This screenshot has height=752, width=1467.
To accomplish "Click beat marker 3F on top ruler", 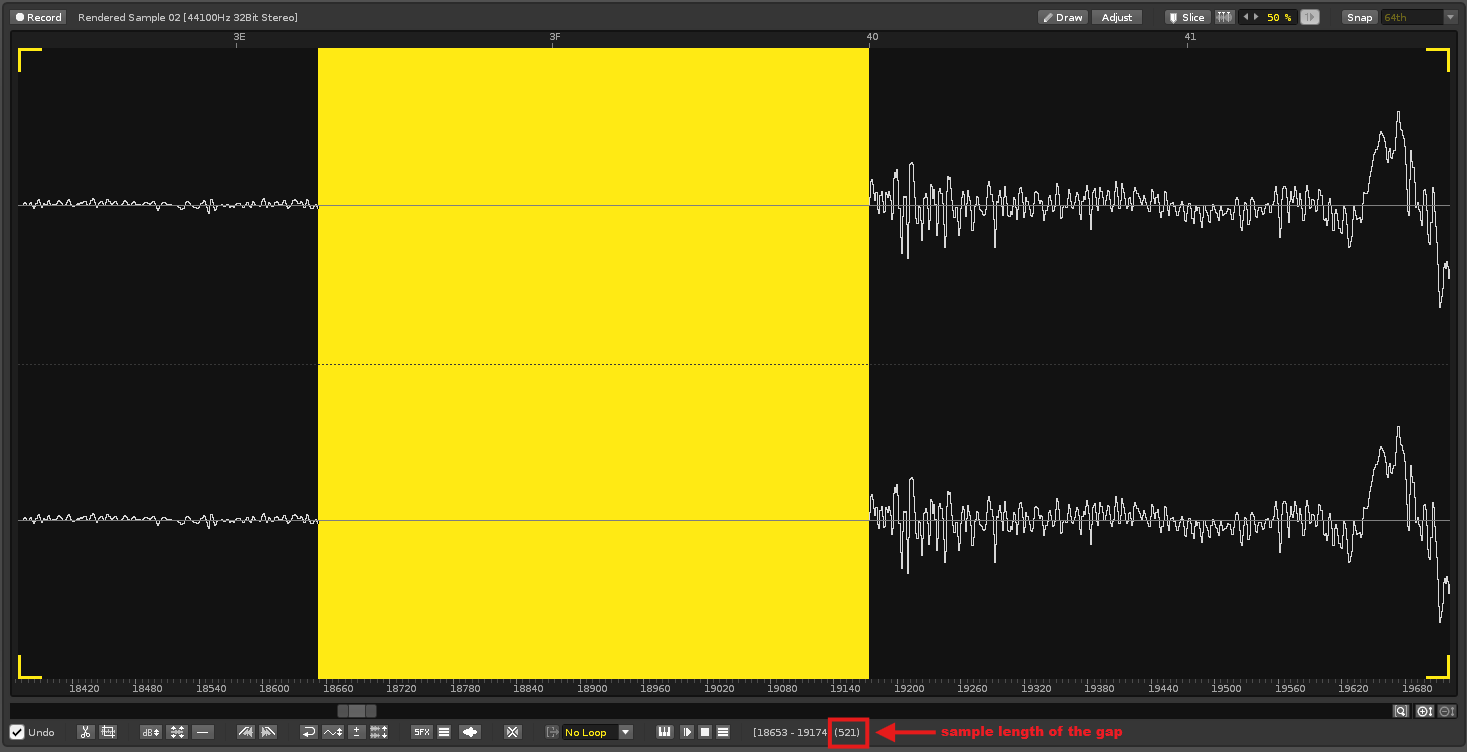I will point(555,37).
